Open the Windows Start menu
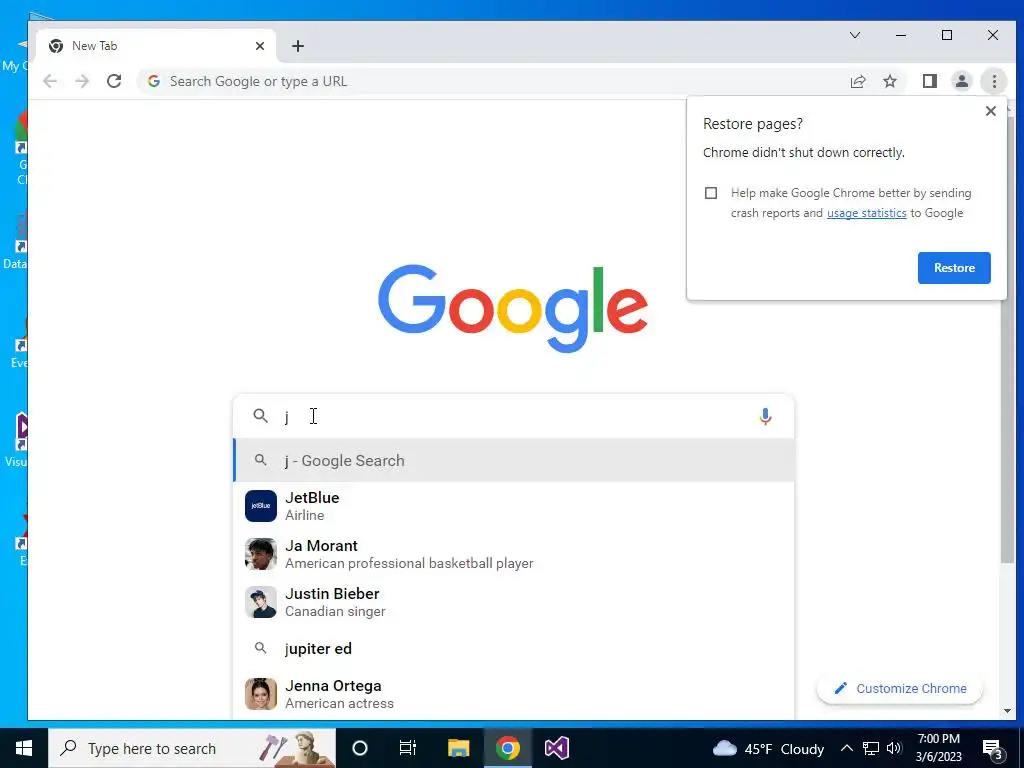 click(24, 748)
